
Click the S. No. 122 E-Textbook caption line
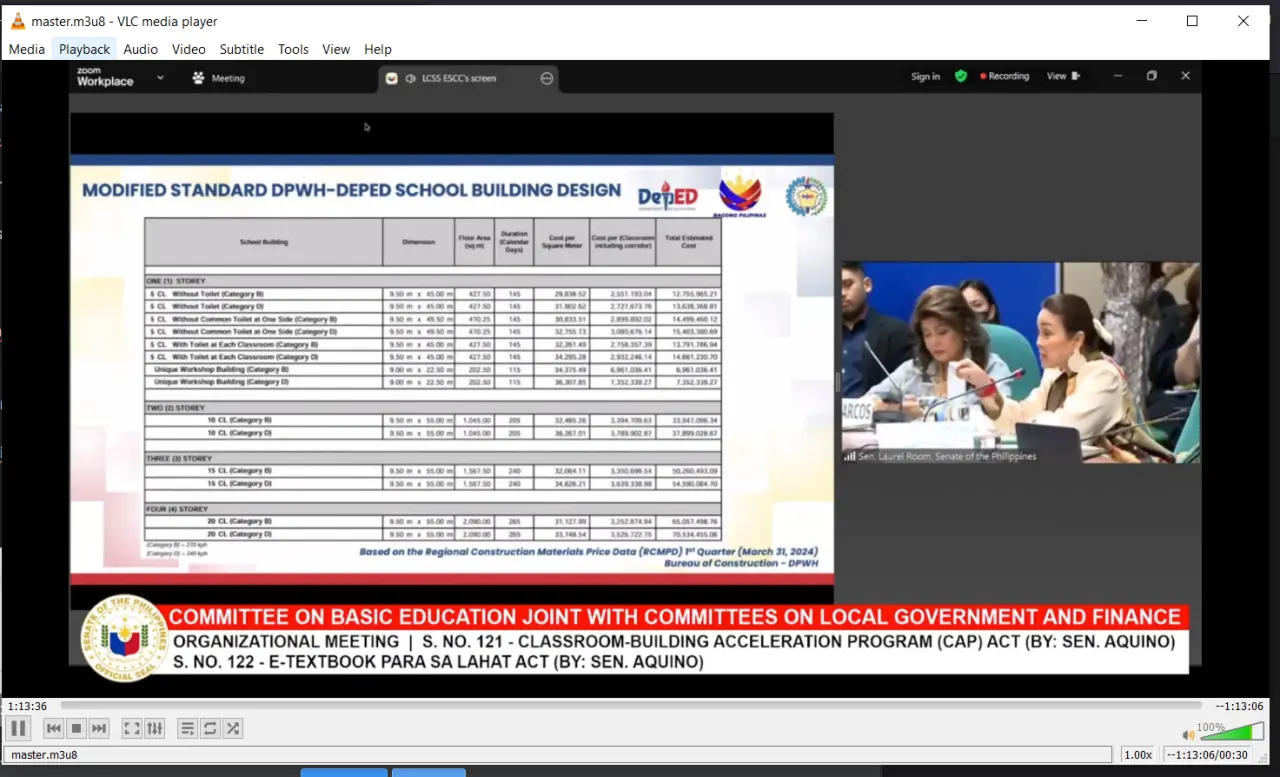click(x=438, y=662)
